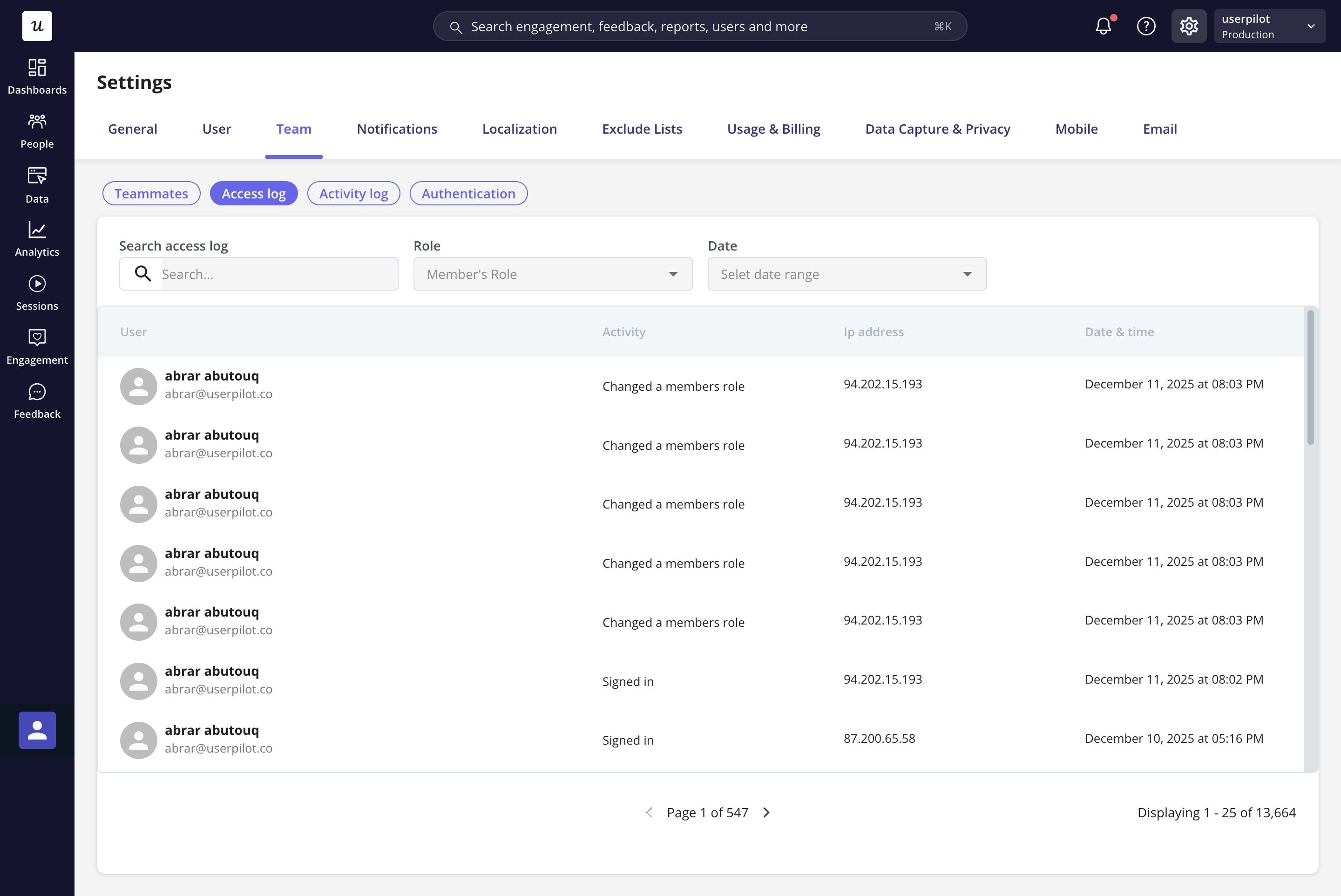Open help using the question mark icon

point(1146,26)
